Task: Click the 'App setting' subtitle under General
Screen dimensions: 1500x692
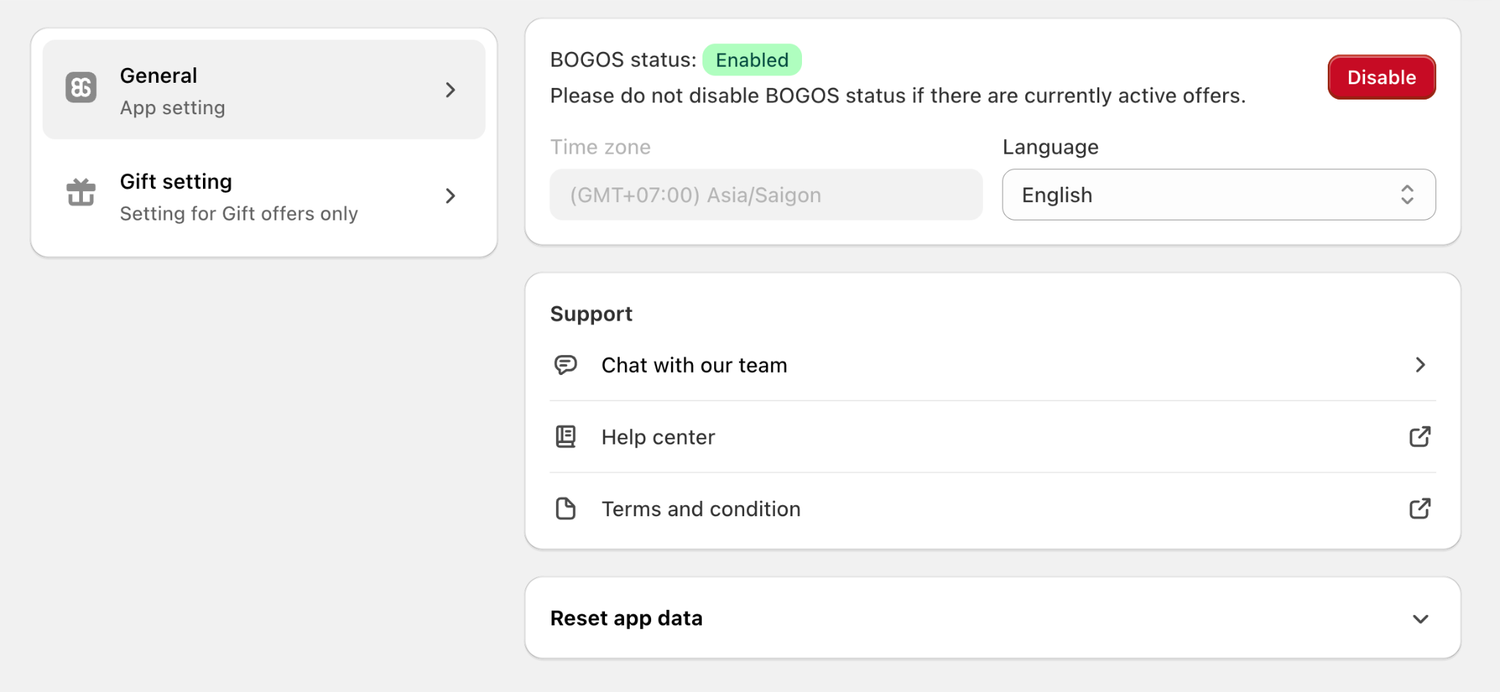Action: coord(172,108)
